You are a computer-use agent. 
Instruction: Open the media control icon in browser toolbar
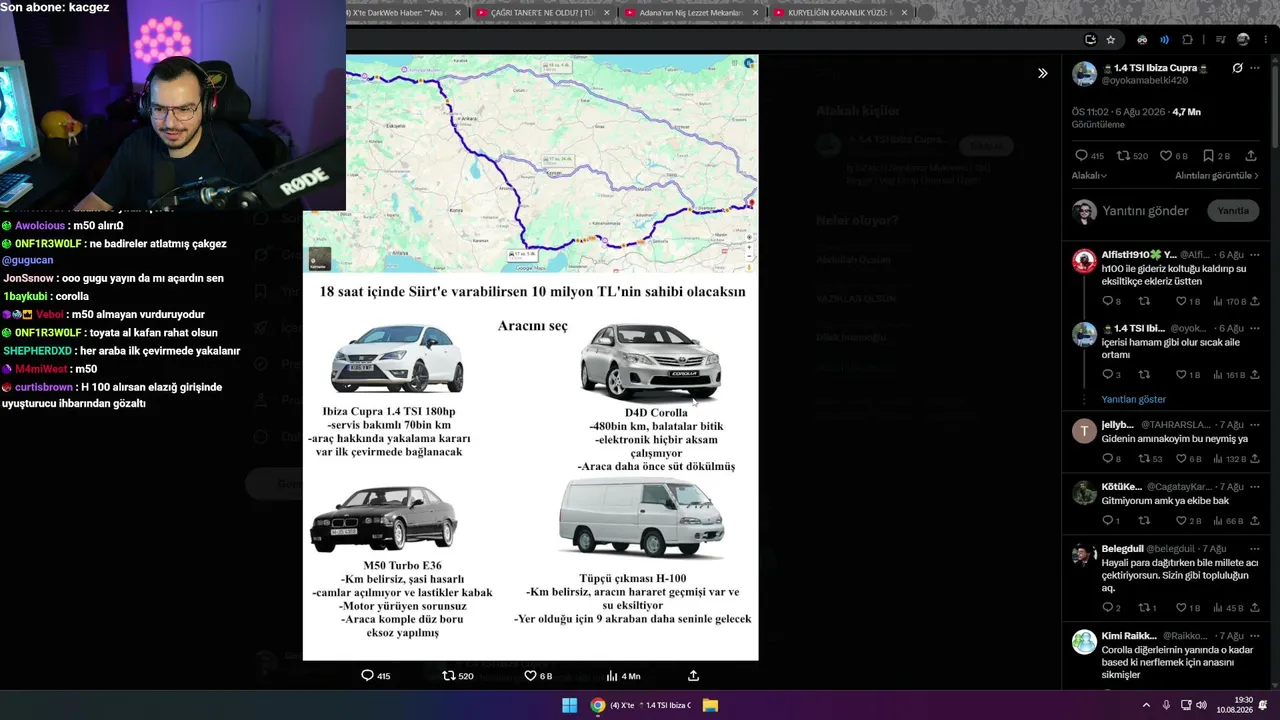coord(1220,40)
